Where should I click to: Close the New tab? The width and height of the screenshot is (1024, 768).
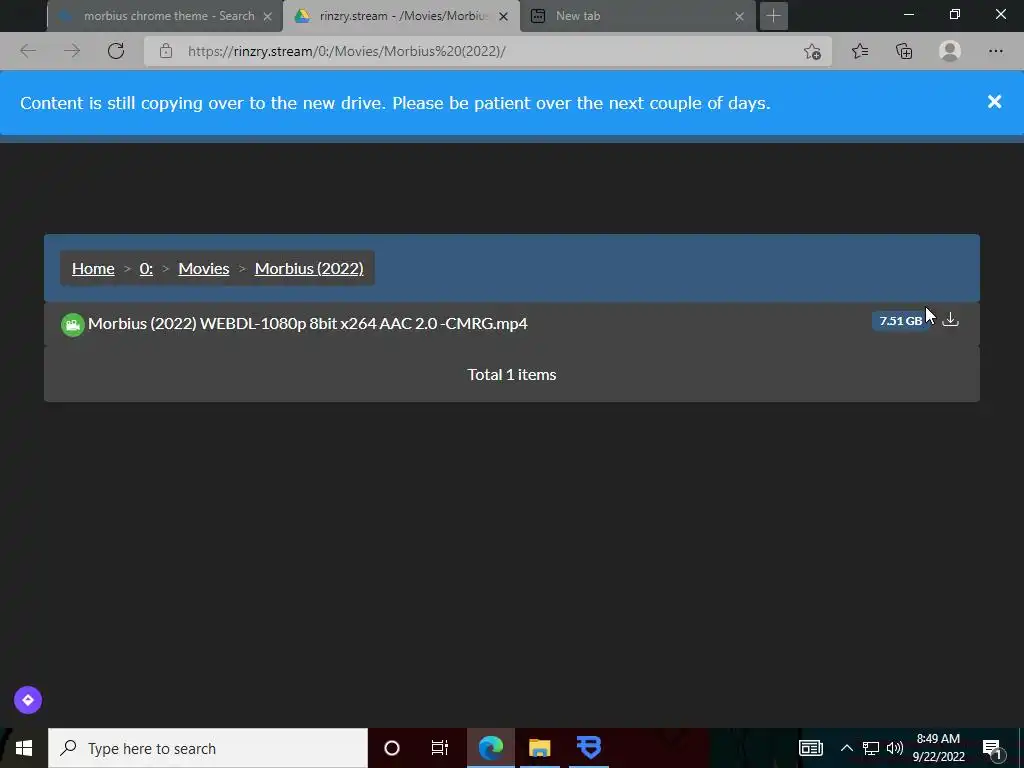(x=739, y=16)
